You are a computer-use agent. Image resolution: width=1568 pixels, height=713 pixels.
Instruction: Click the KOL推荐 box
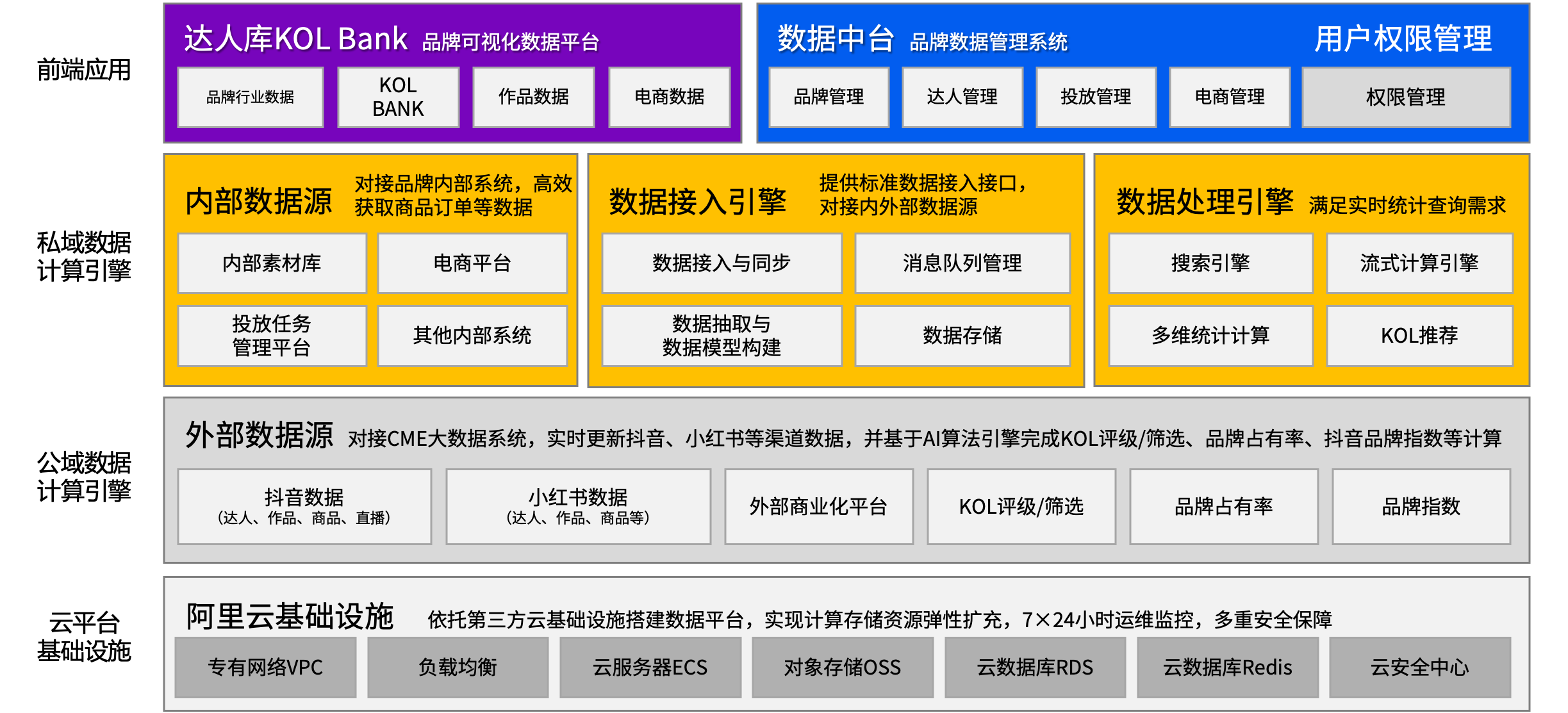pyautogui.click(x=1419, y=336)
